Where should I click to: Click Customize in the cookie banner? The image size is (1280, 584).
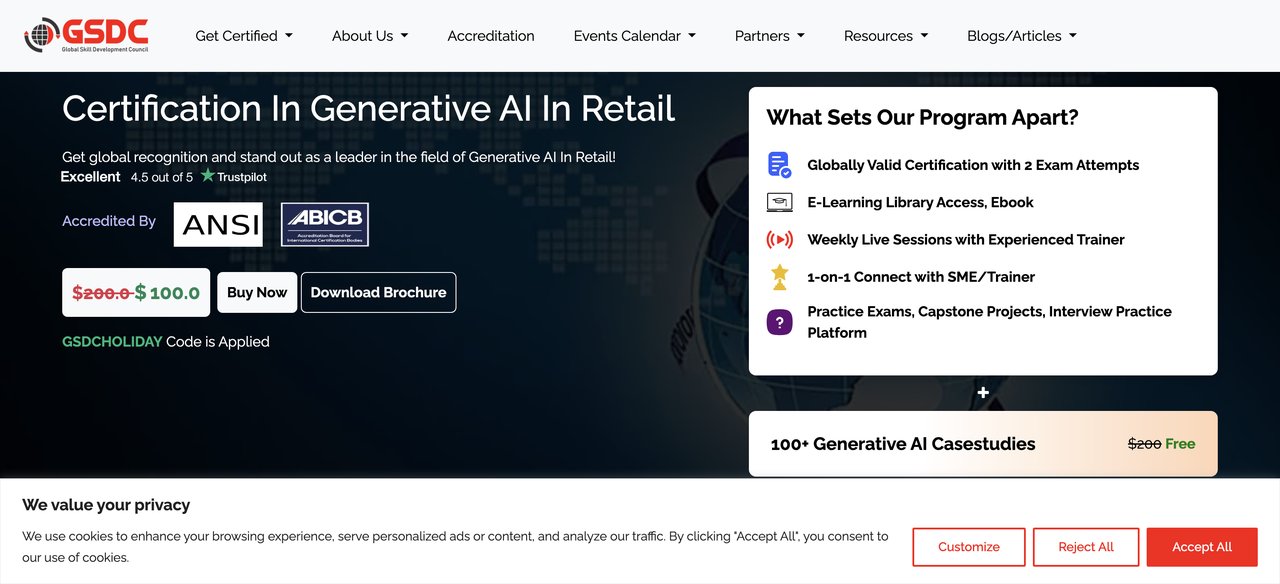coord(969,547)
